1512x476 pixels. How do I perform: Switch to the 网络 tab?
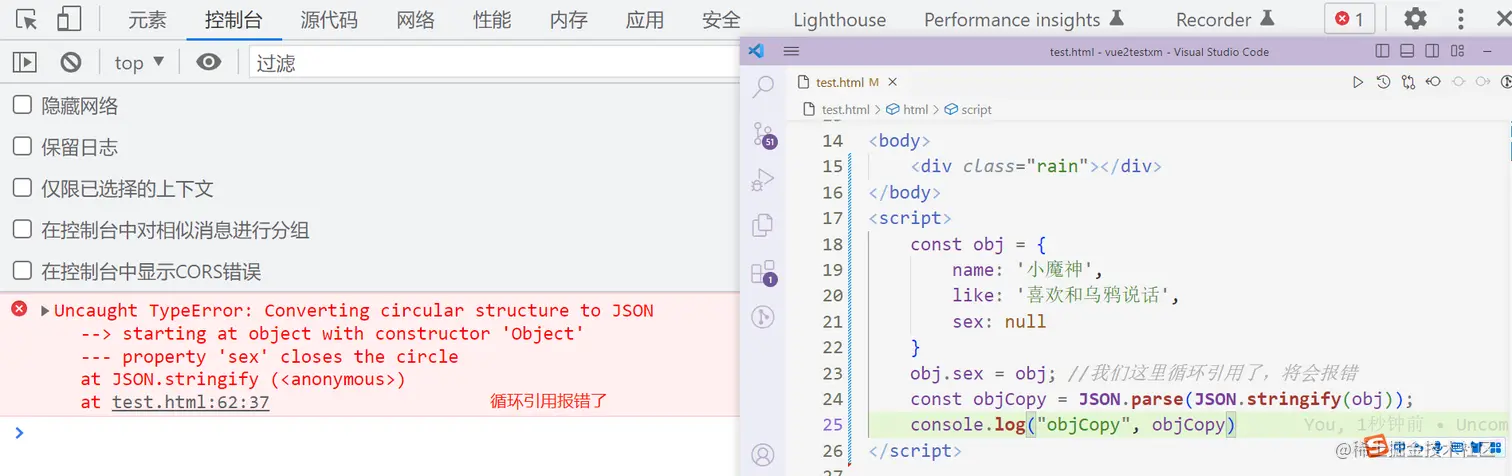[x=415, y=19]
